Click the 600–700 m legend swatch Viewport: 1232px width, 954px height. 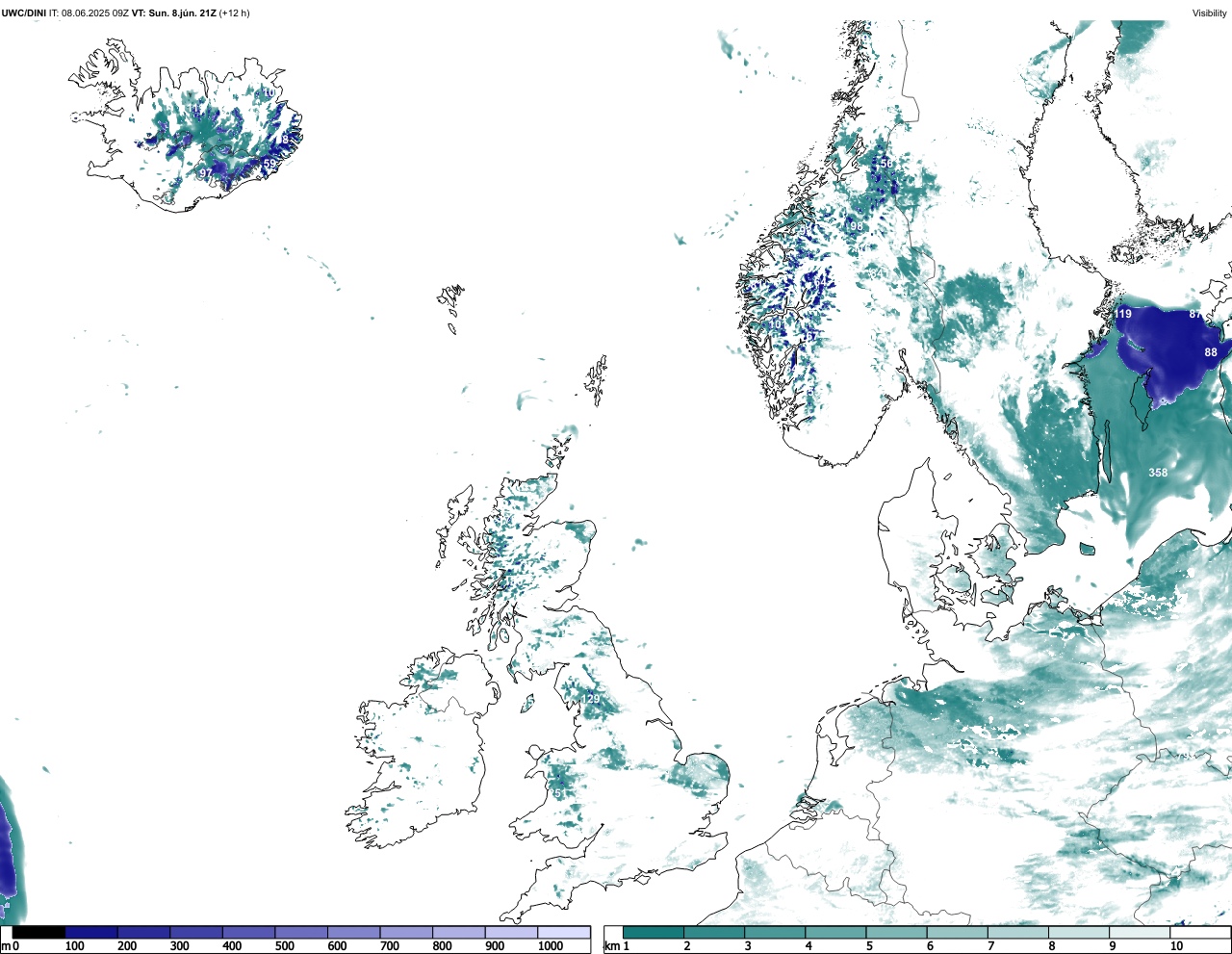(x=354, y=932)
